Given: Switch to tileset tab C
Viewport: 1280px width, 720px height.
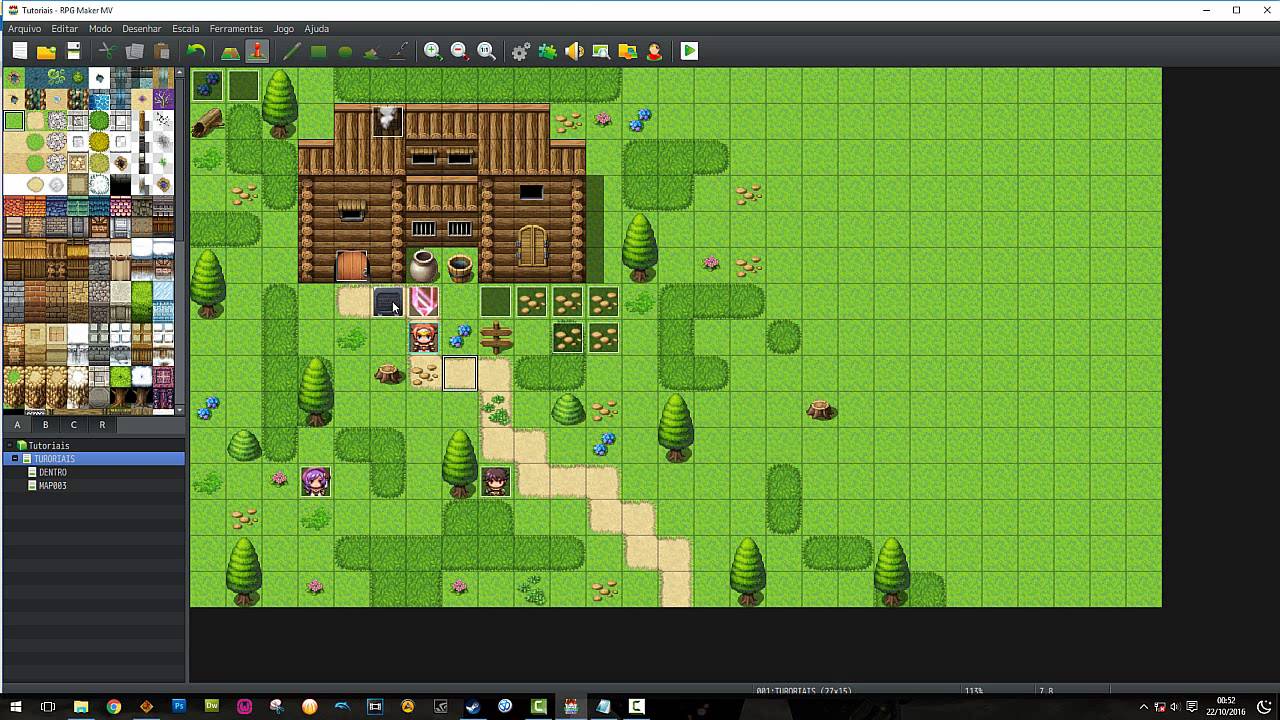Looking at the screenshot, I should point(73,425).
